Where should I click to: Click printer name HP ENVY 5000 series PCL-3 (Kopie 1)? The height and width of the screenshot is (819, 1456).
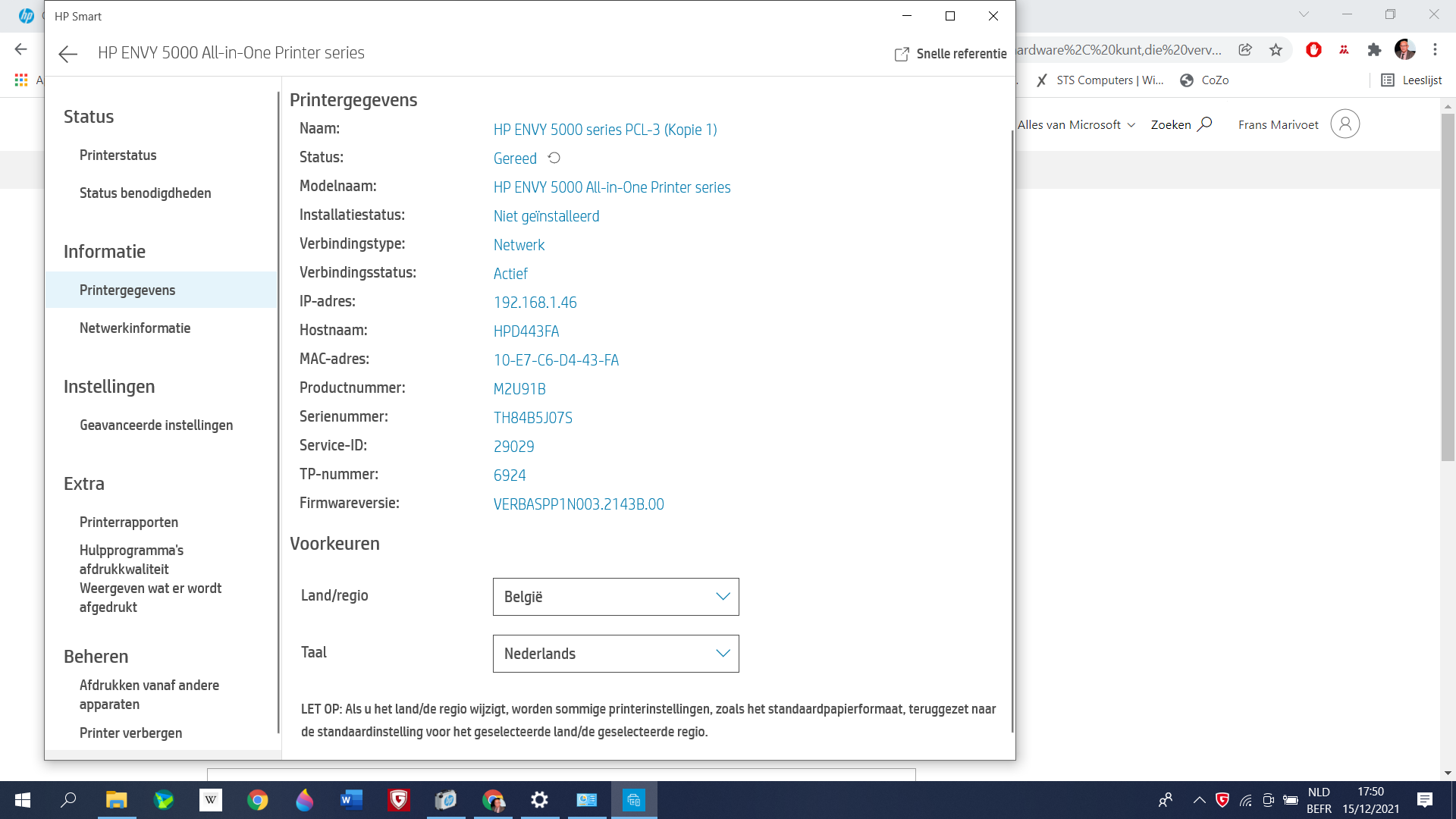(x=604, y=129)
